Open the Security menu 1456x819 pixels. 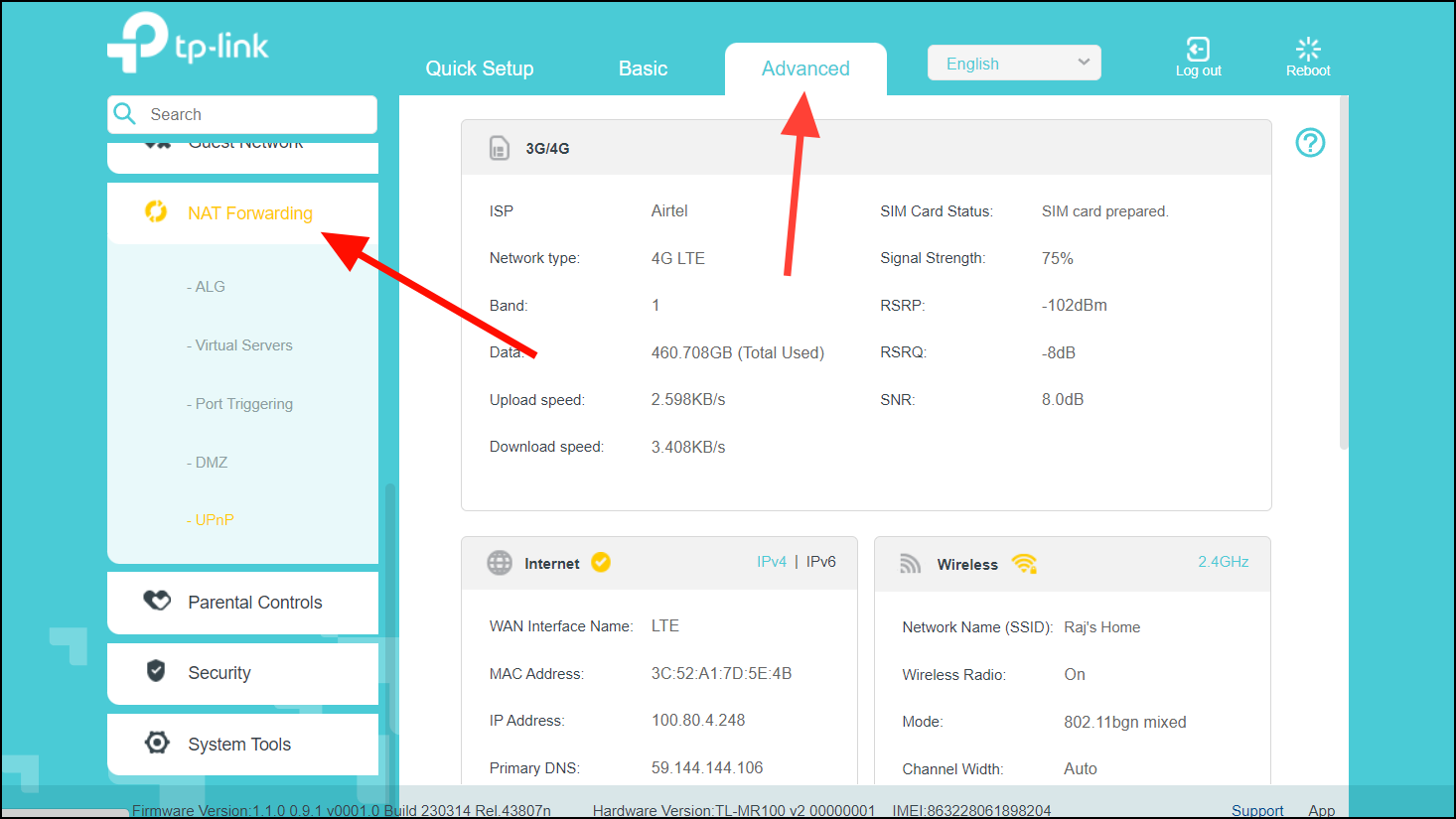(242, 673)
